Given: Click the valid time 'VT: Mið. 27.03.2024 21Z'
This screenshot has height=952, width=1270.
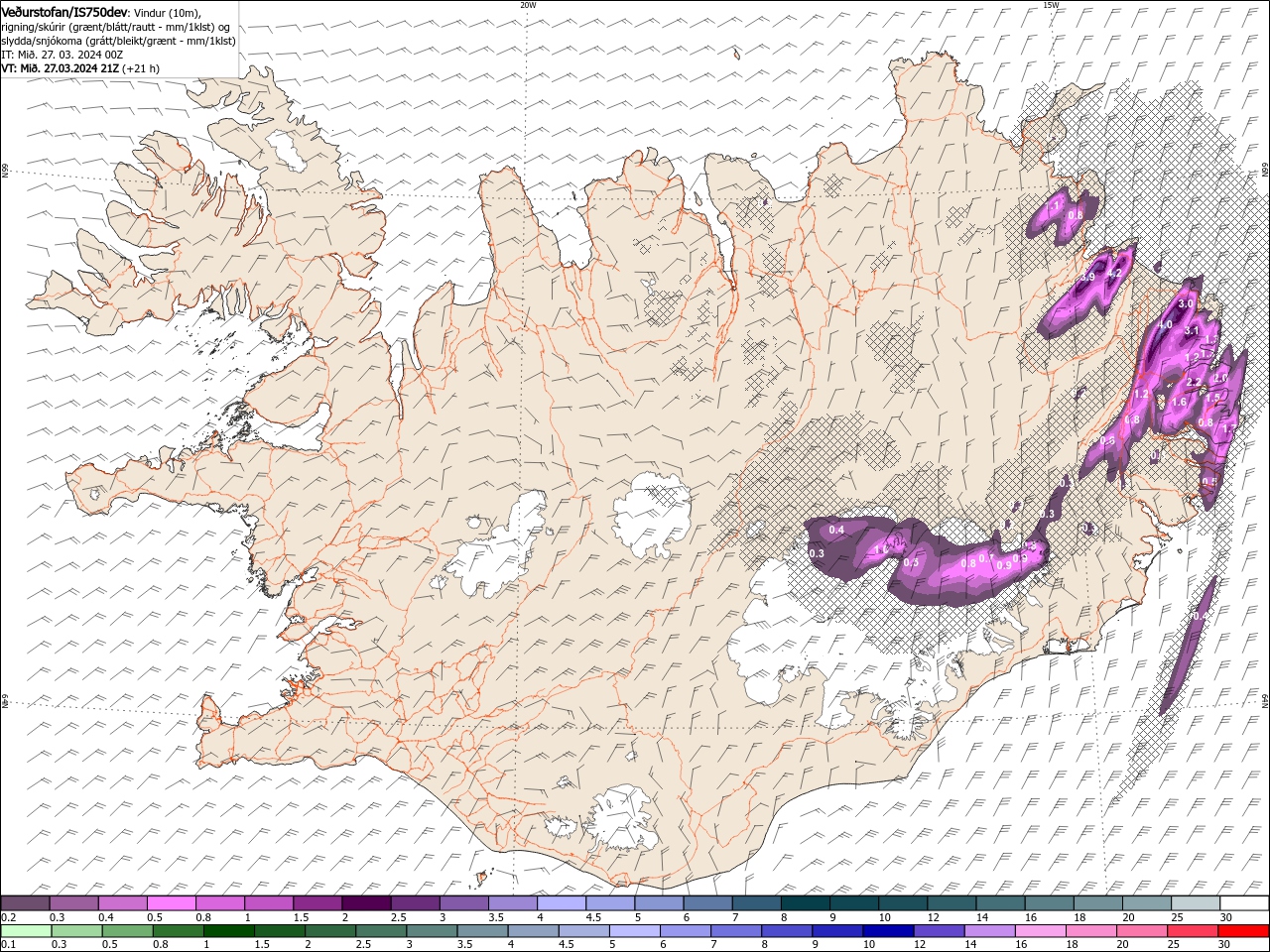Looking at the screenshot, I should (x=61, y=68).
